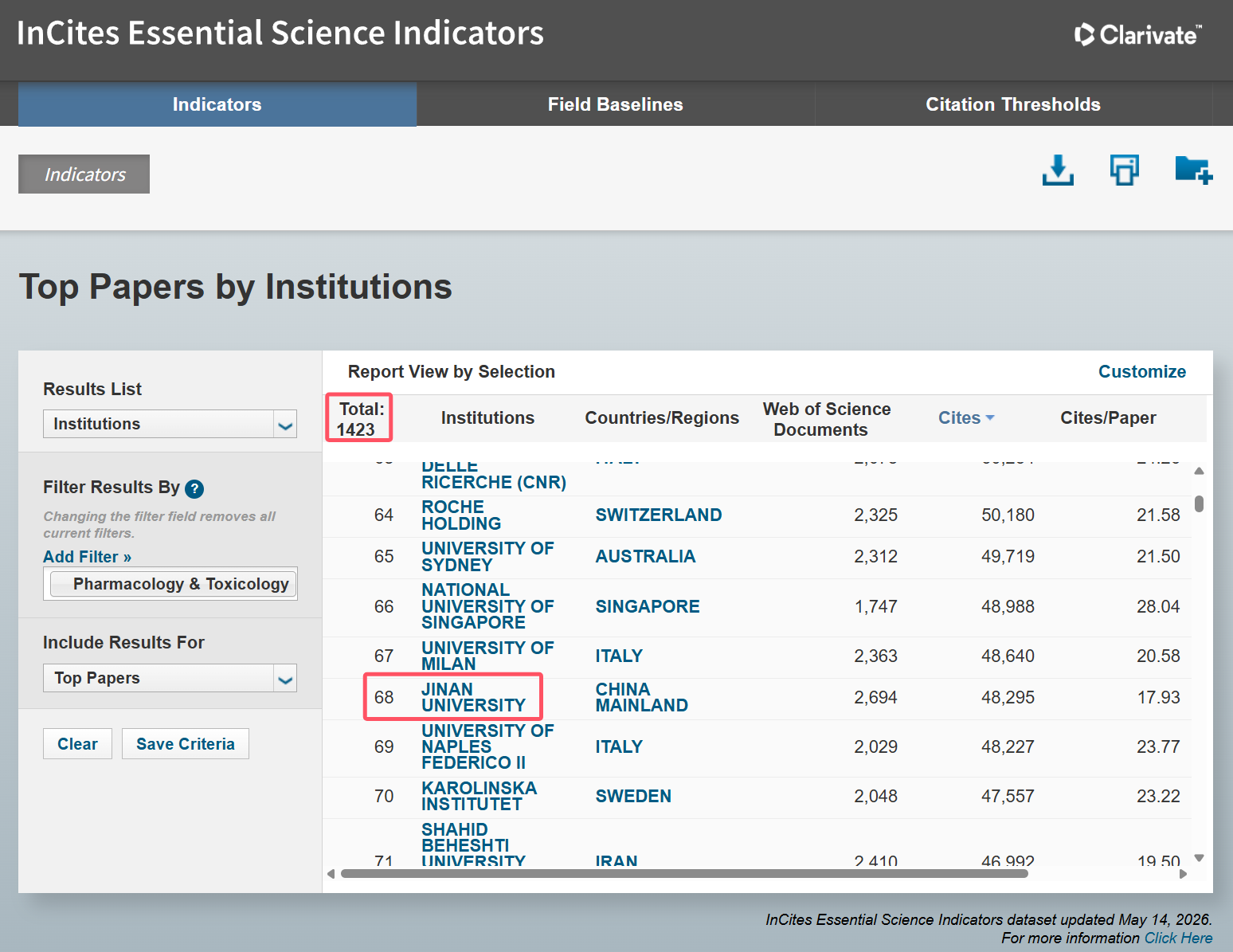1233x952 pixels.
Task: Click the SINGAPORE country link
Action: [648, 606]
